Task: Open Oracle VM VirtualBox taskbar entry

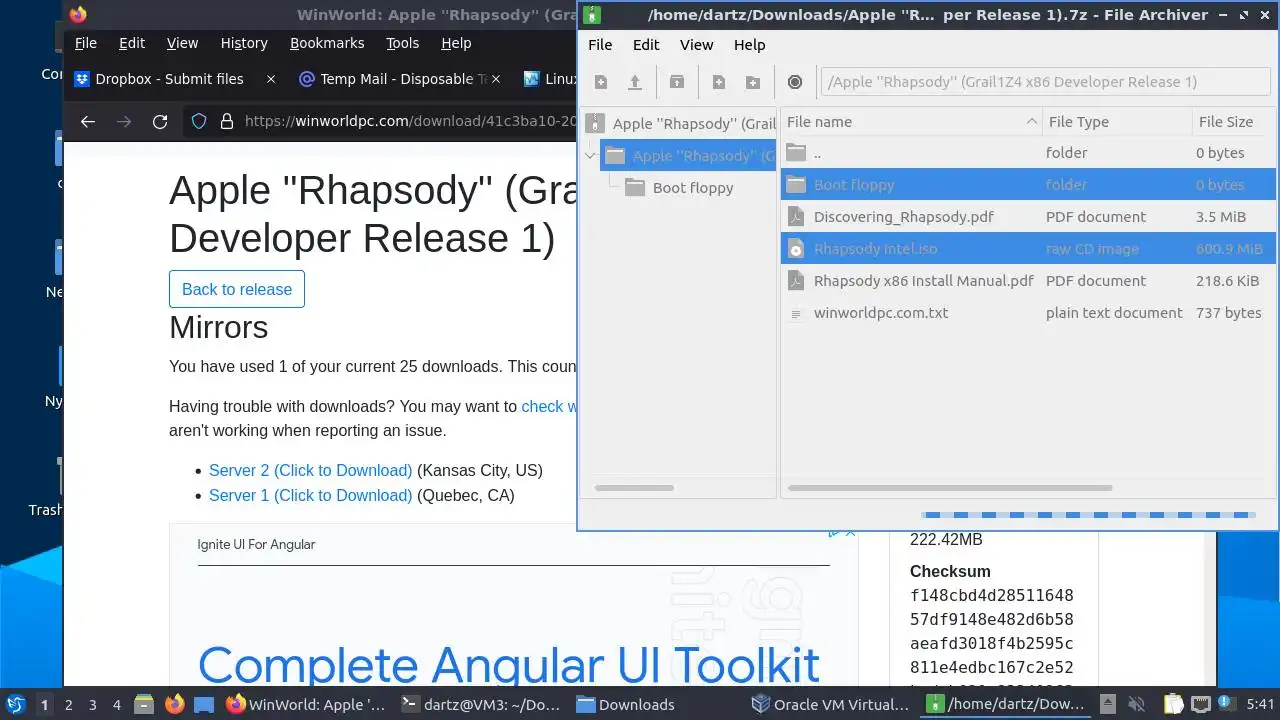Action: pos(831,704)
